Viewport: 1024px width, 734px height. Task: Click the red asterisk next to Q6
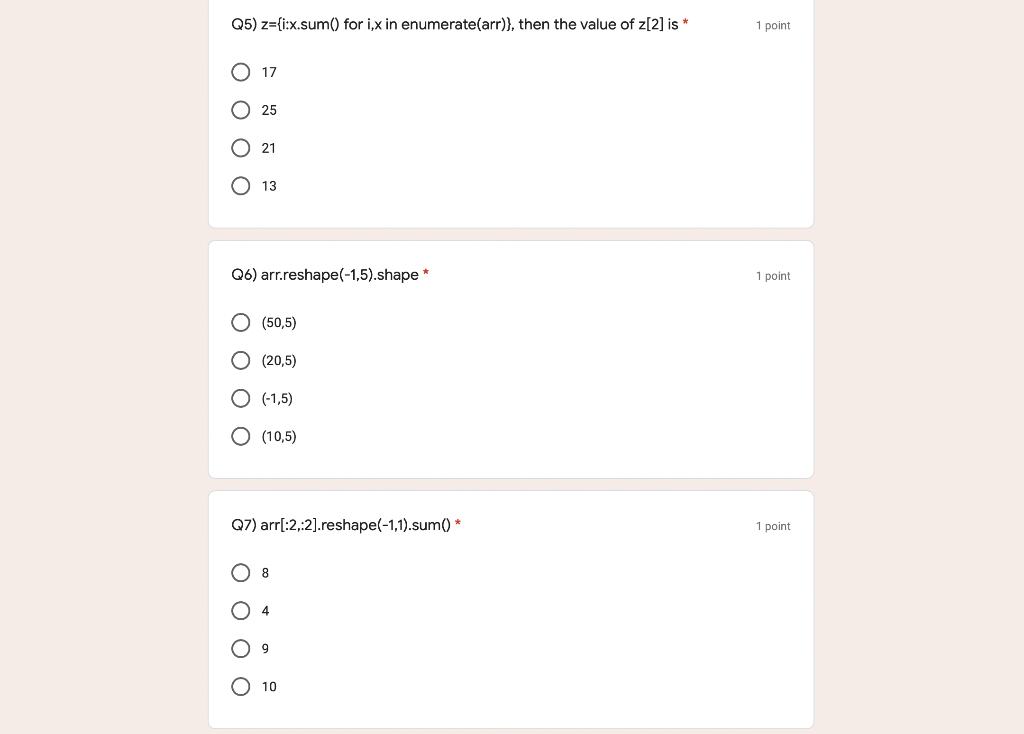coord(425,274)
